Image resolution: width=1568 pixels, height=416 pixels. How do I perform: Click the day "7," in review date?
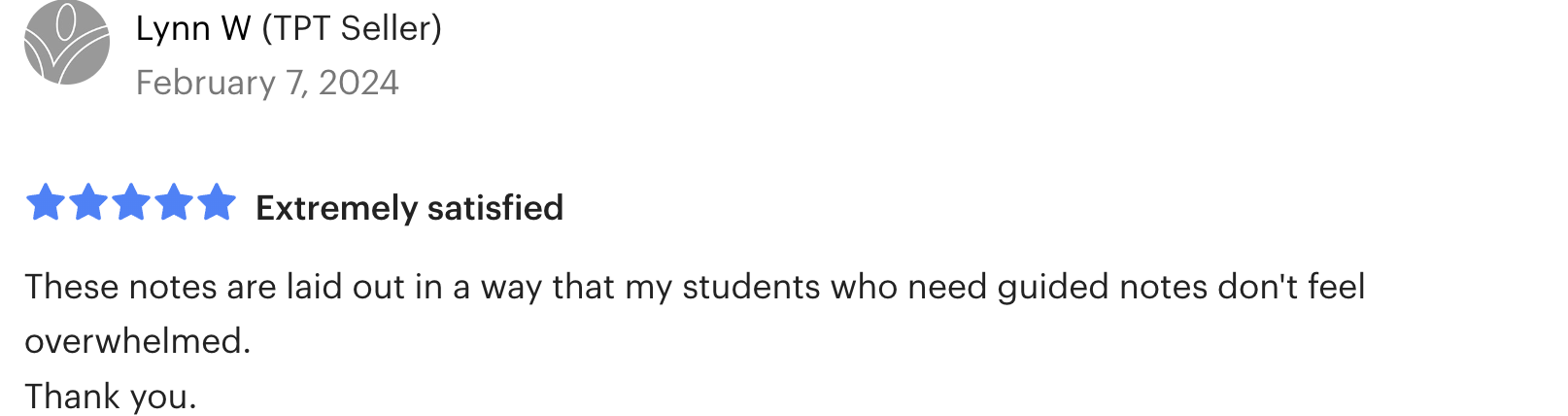(x=297, y=83)
